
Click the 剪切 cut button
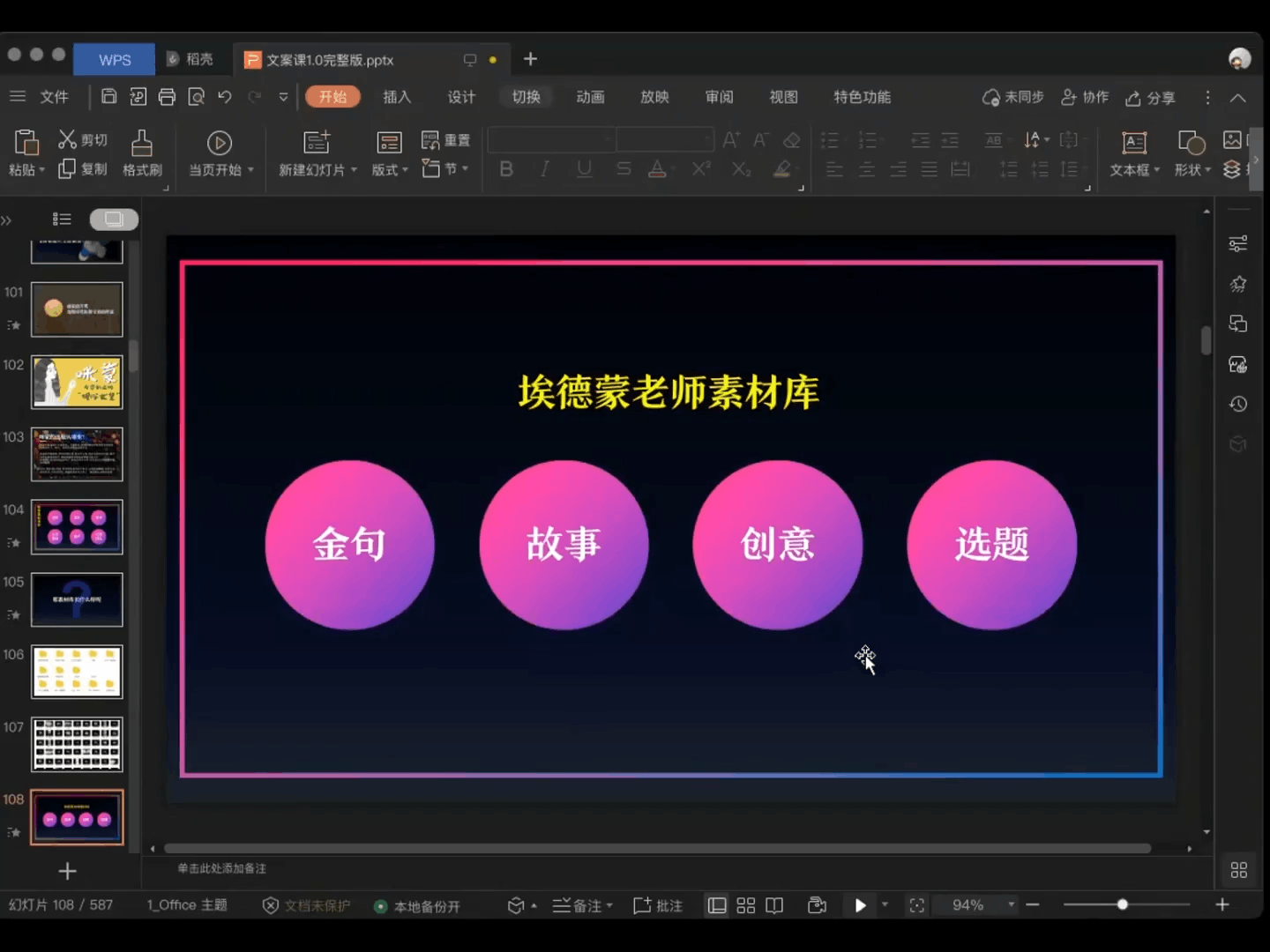pos(83,139)
